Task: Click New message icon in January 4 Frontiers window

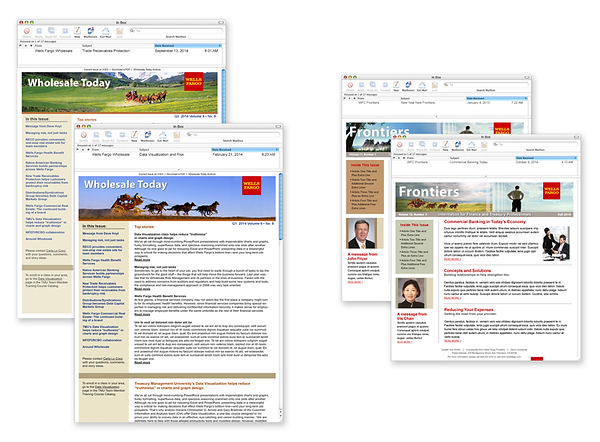Action: (396, 84)
